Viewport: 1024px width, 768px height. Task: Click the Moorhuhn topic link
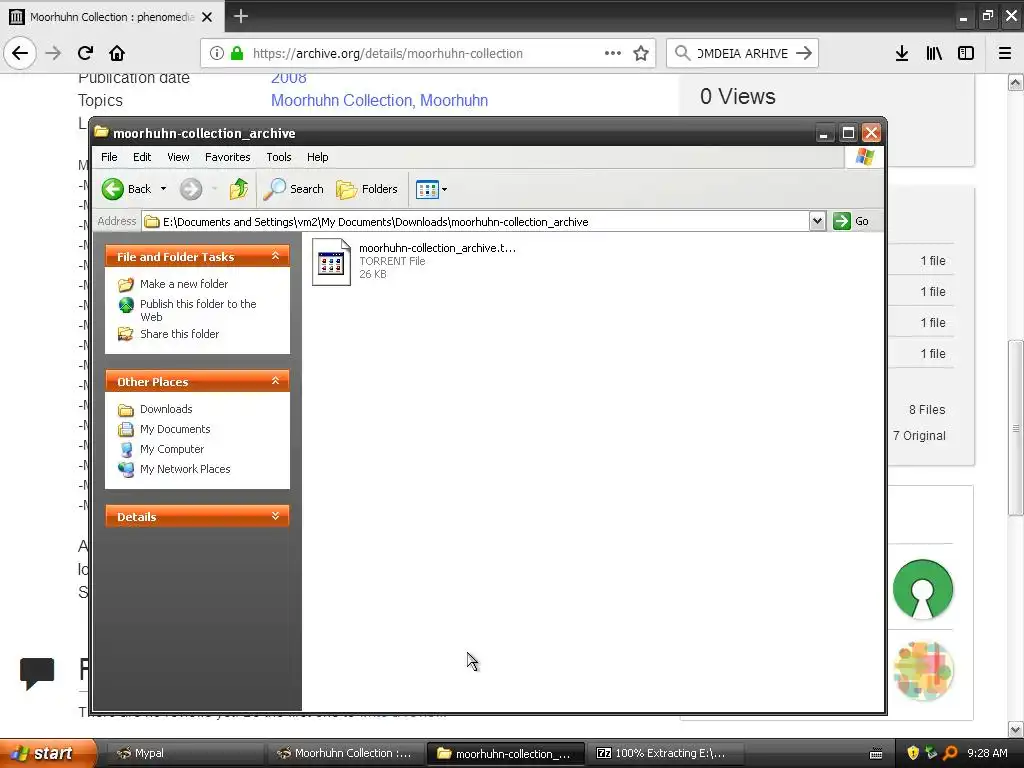pos(454,101)
